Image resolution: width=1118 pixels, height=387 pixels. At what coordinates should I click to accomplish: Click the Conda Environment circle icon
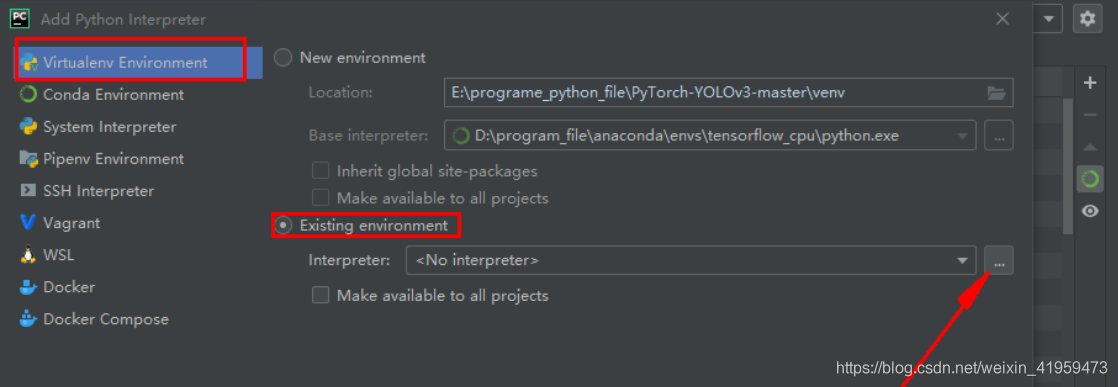pos(29,95)
